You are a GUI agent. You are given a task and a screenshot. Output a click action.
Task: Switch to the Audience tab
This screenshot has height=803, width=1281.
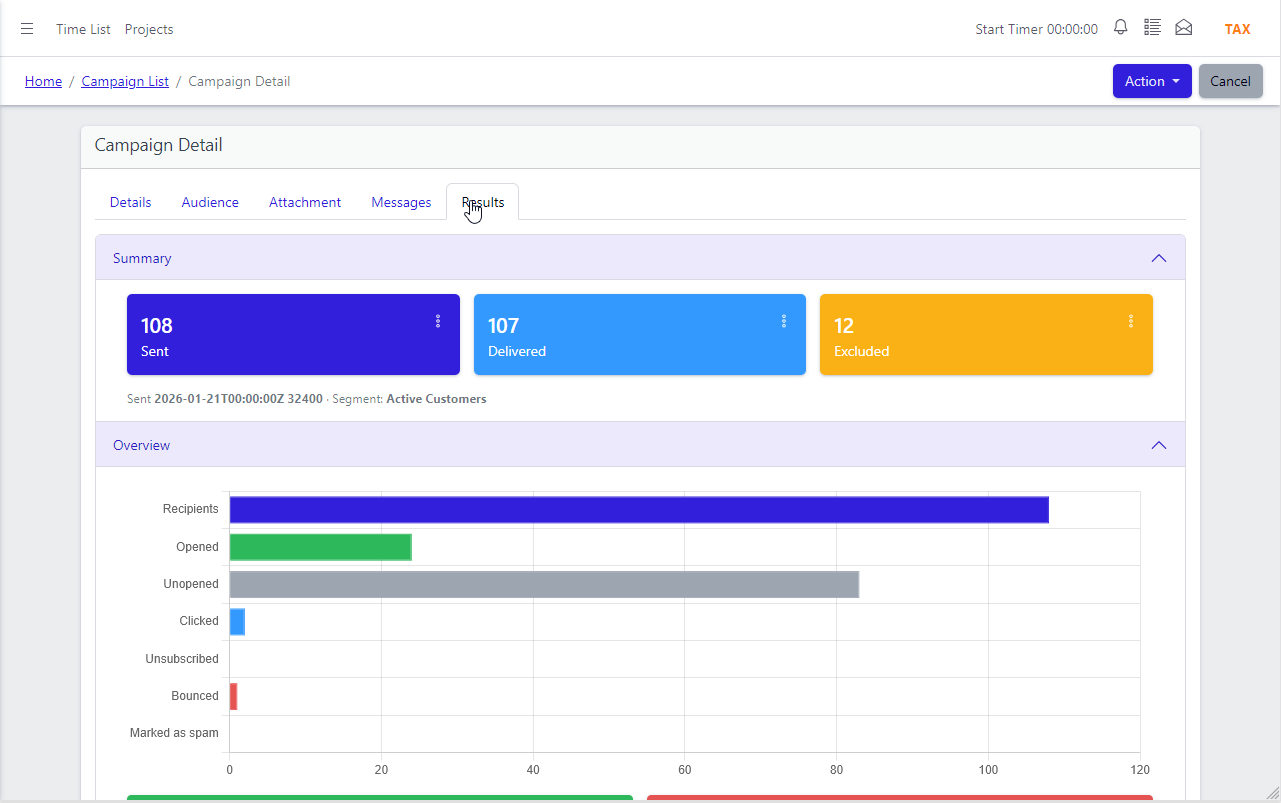tap(210, 202)
